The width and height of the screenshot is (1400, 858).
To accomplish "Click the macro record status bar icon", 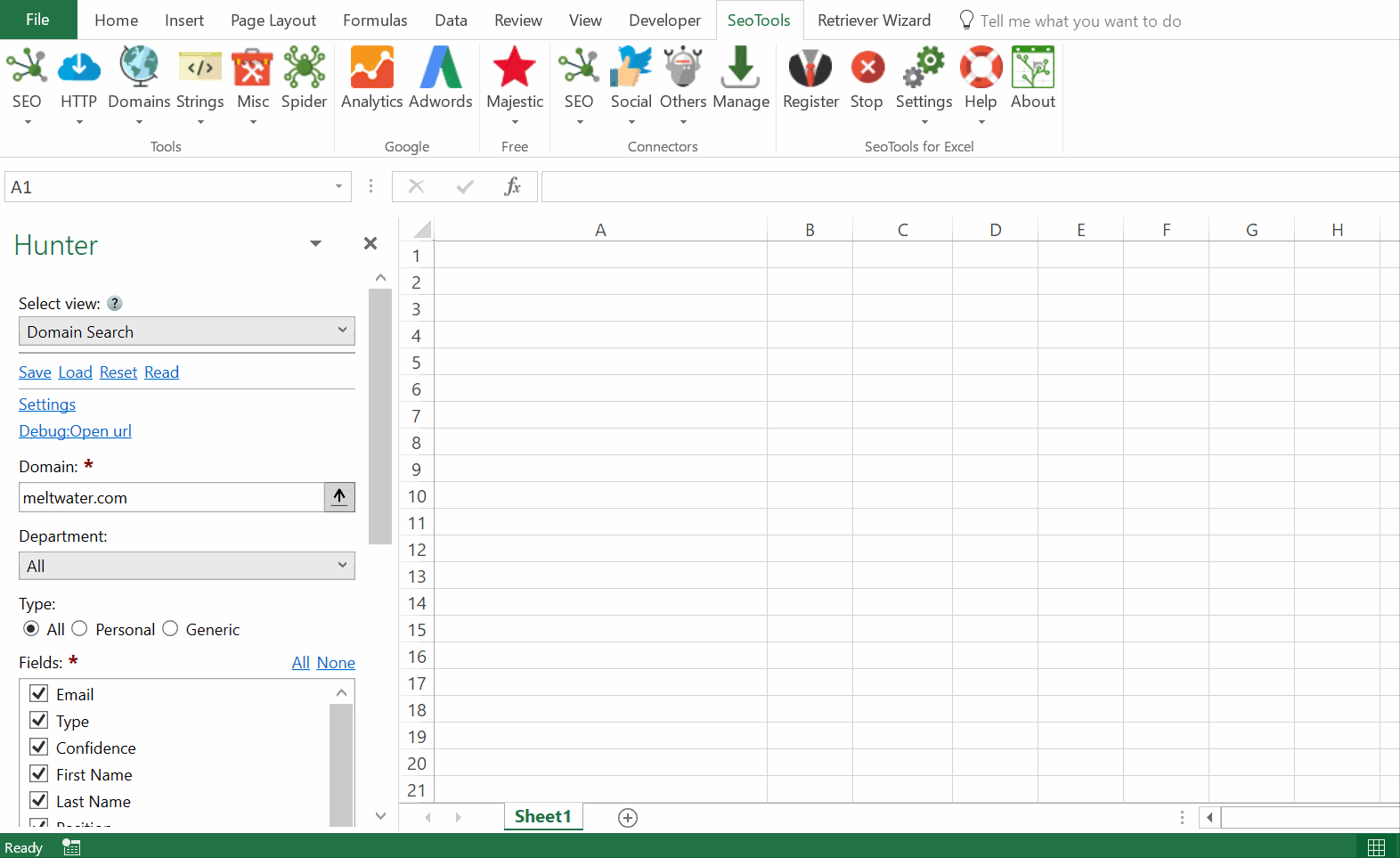I will [71, 847].
